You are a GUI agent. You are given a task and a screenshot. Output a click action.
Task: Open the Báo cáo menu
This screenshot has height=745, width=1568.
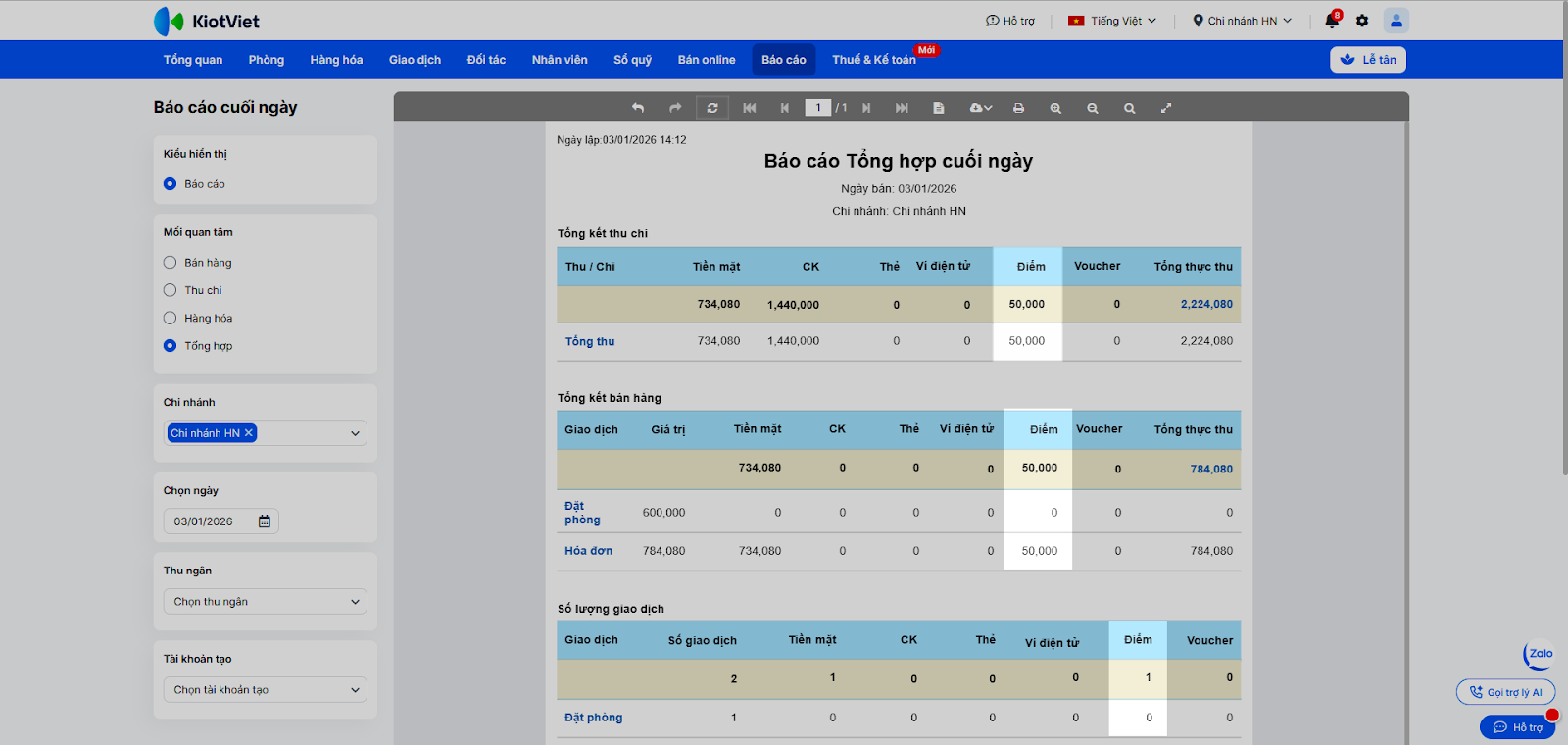point(784,60)
